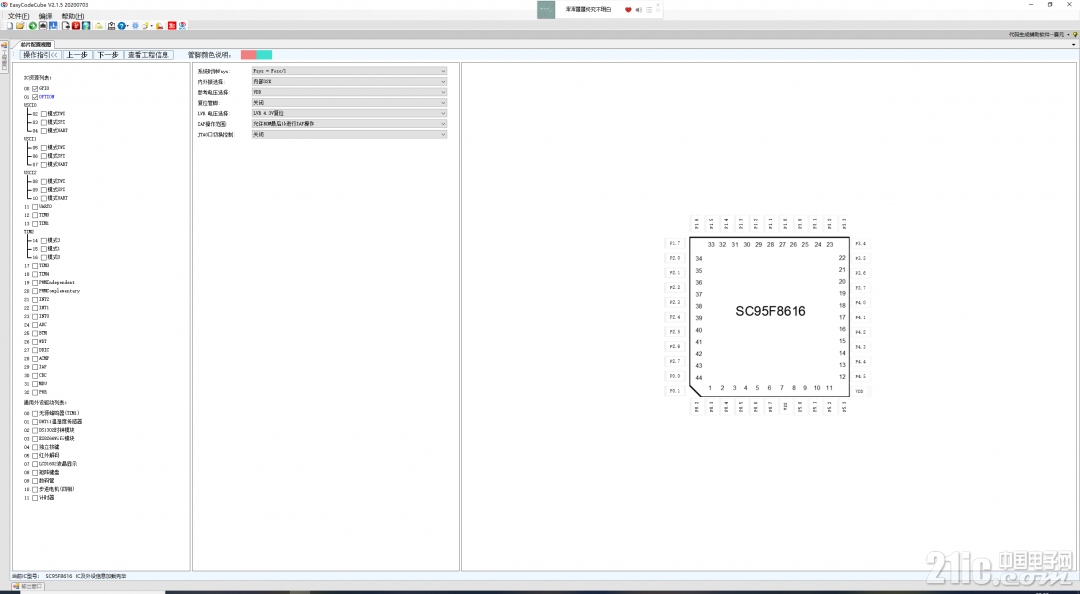
Task: Enable TWI mode under USCI0
Action: (x=44, y=114)
